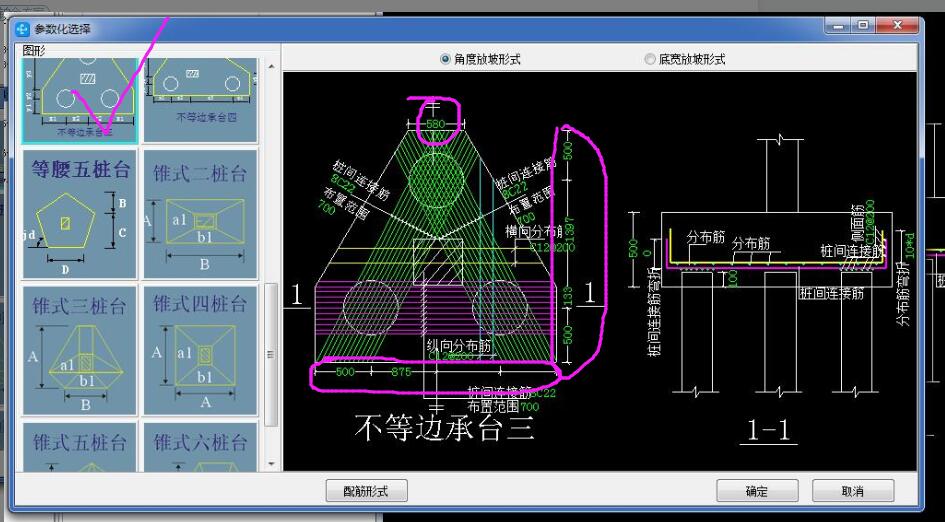
Task: Choose the 等腰五桩台 shape thumbnail
Action: pyautogui.click(x=80, y=213)
